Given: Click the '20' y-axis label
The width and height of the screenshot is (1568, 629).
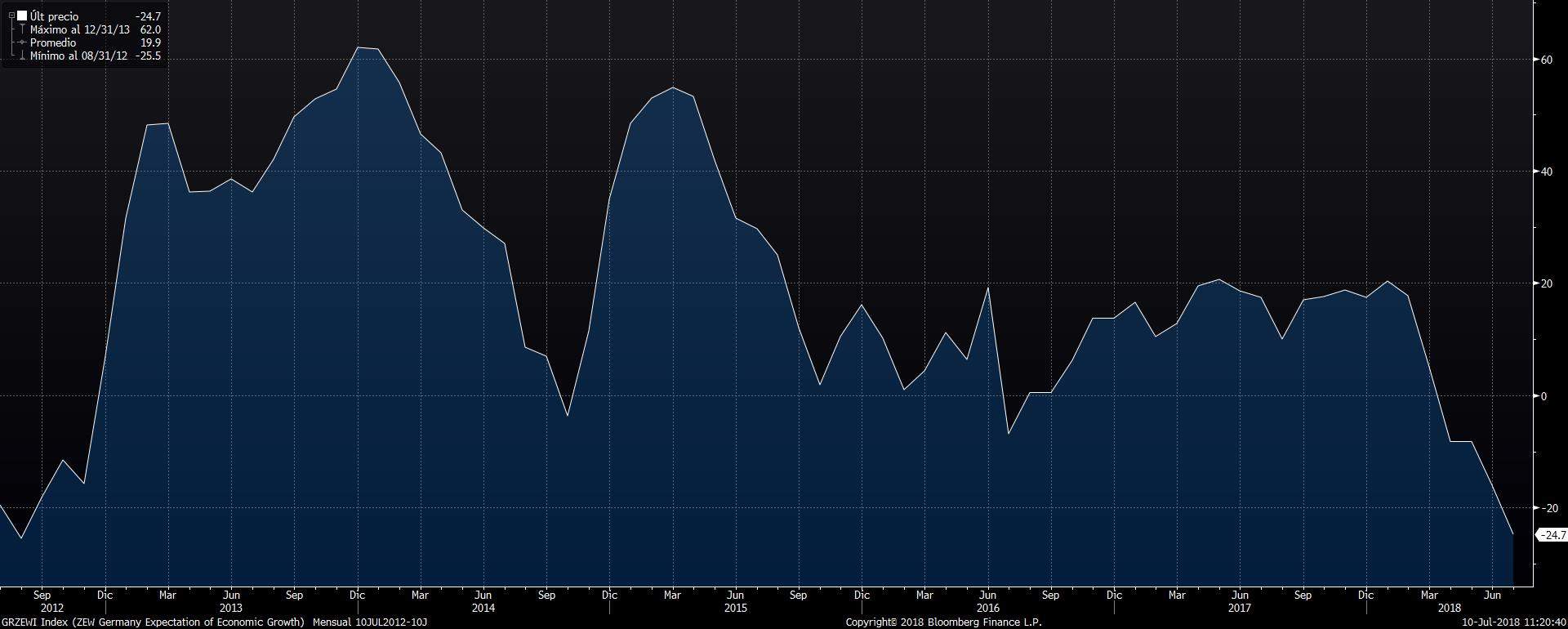Looking at the screenshot, I should coord(1546,283).
